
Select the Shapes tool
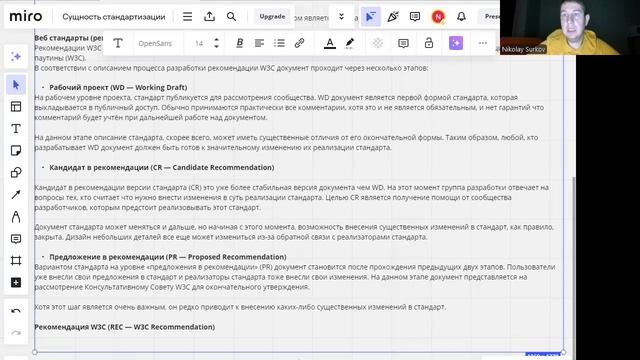click(x=16, y=173)
